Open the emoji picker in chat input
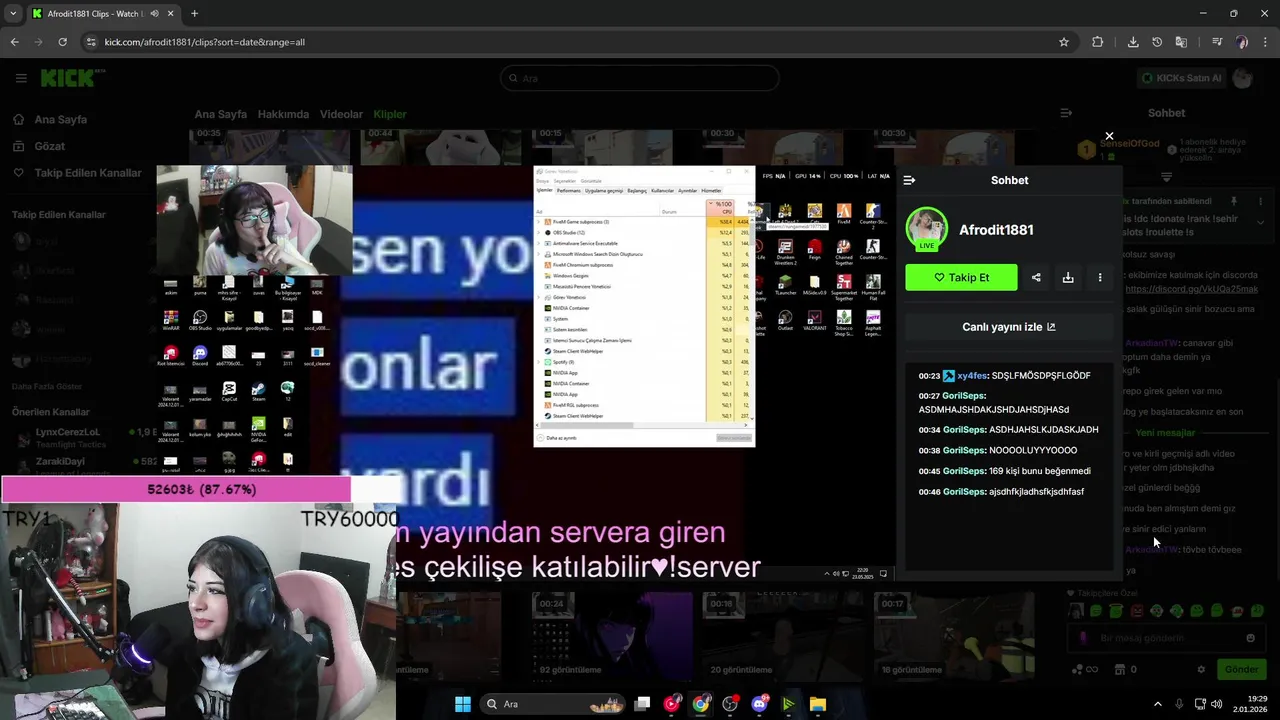The width and height of the screenshot is (1280, 720). [1250, 638]
